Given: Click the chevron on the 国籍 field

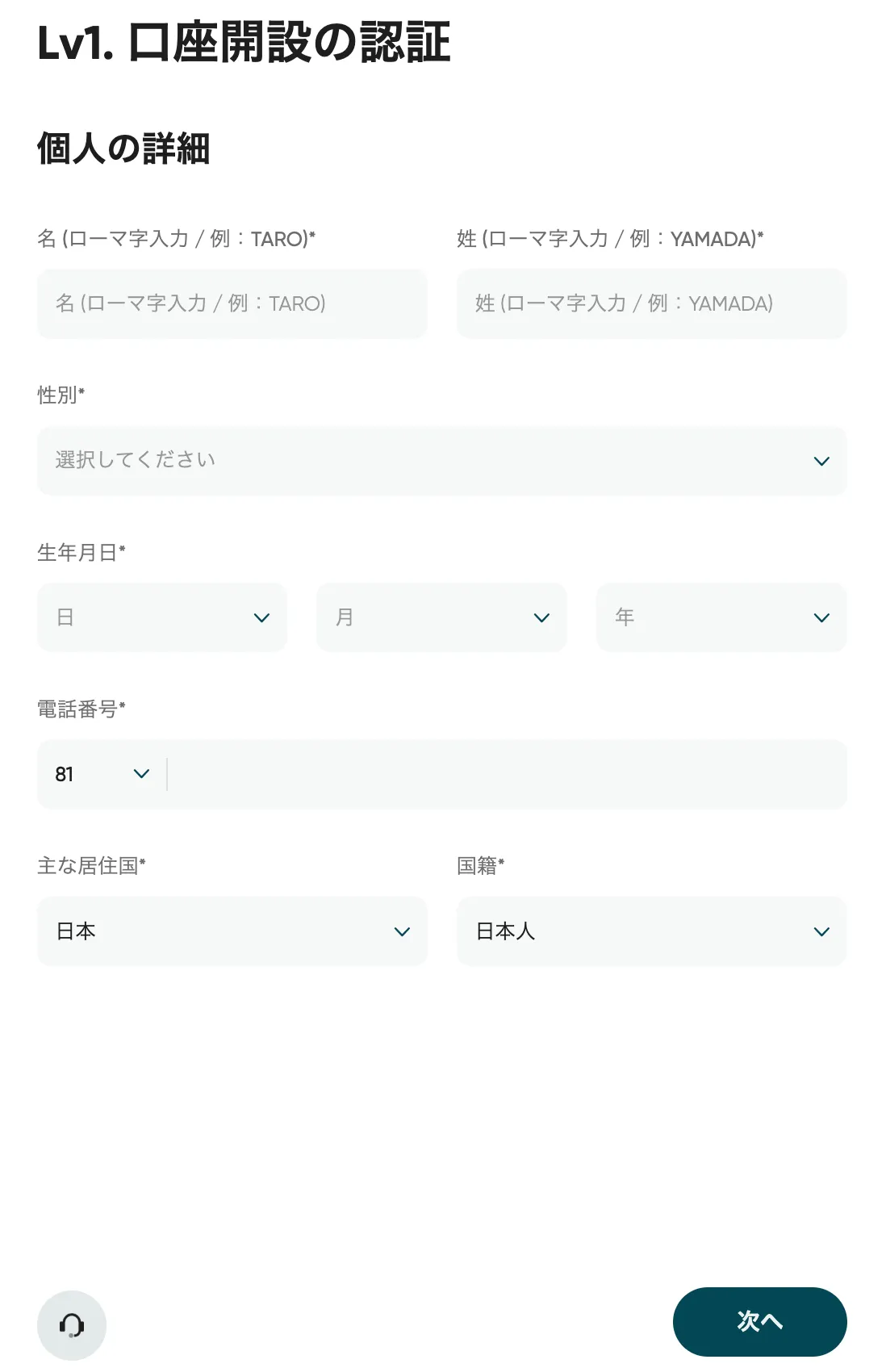Looking at the screenshot, I should (821, 931).
